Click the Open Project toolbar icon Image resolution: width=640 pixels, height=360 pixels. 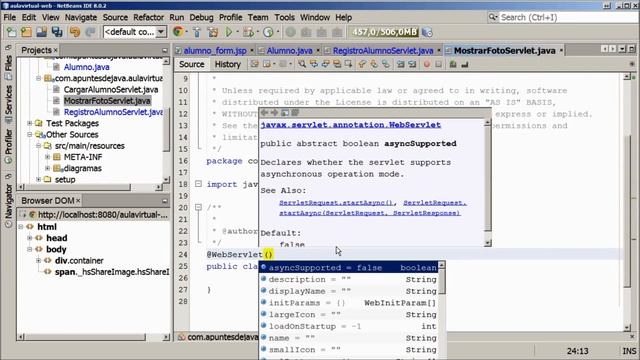pyautogui.click(x=41, y=32)
